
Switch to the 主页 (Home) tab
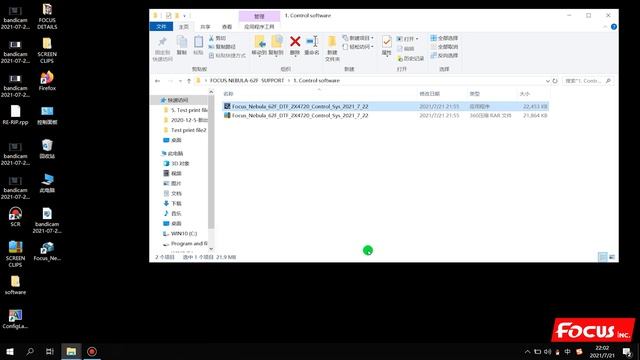click(x=184, y=27)
